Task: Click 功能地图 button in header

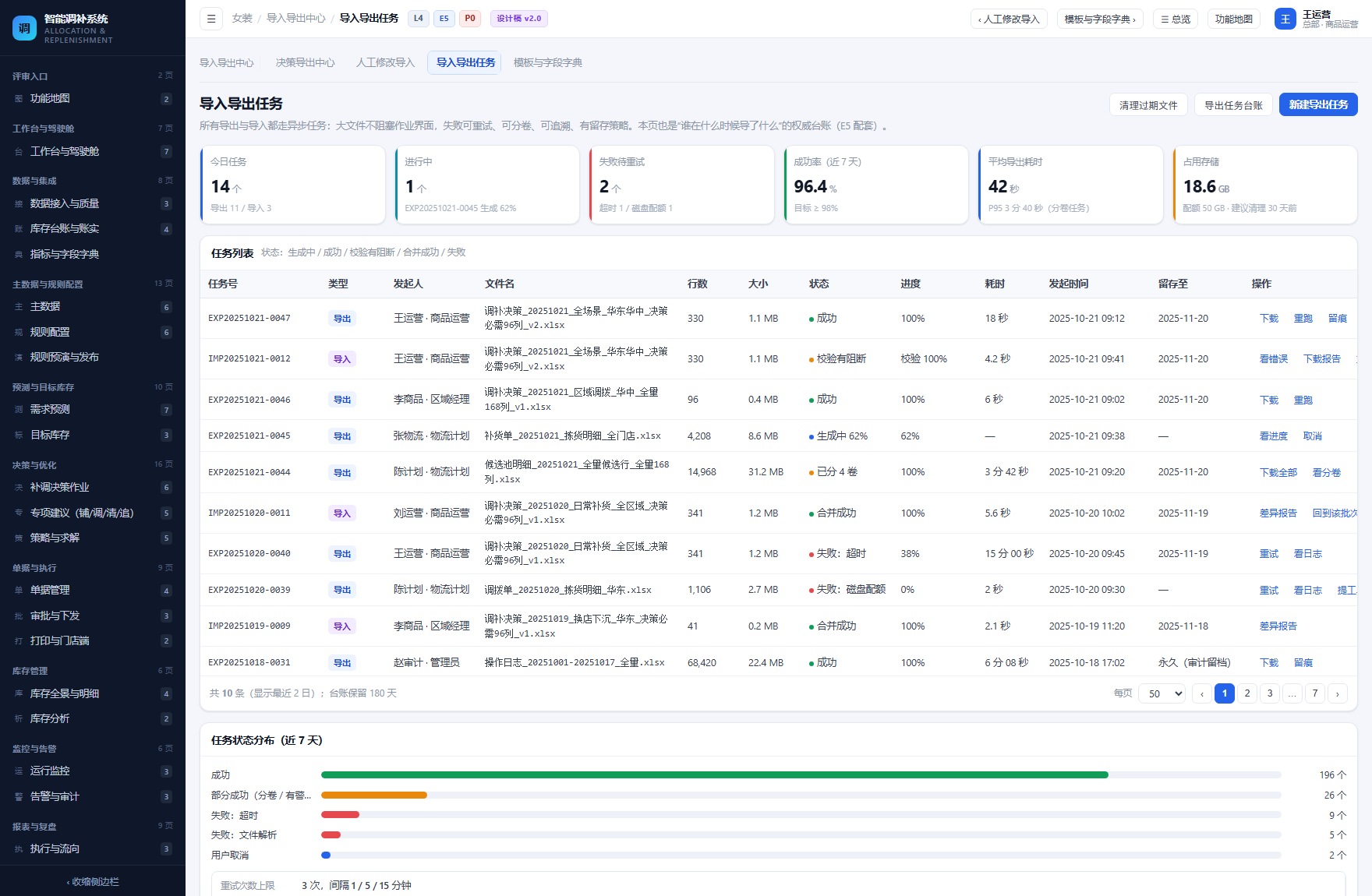Action: [1234, 19]
